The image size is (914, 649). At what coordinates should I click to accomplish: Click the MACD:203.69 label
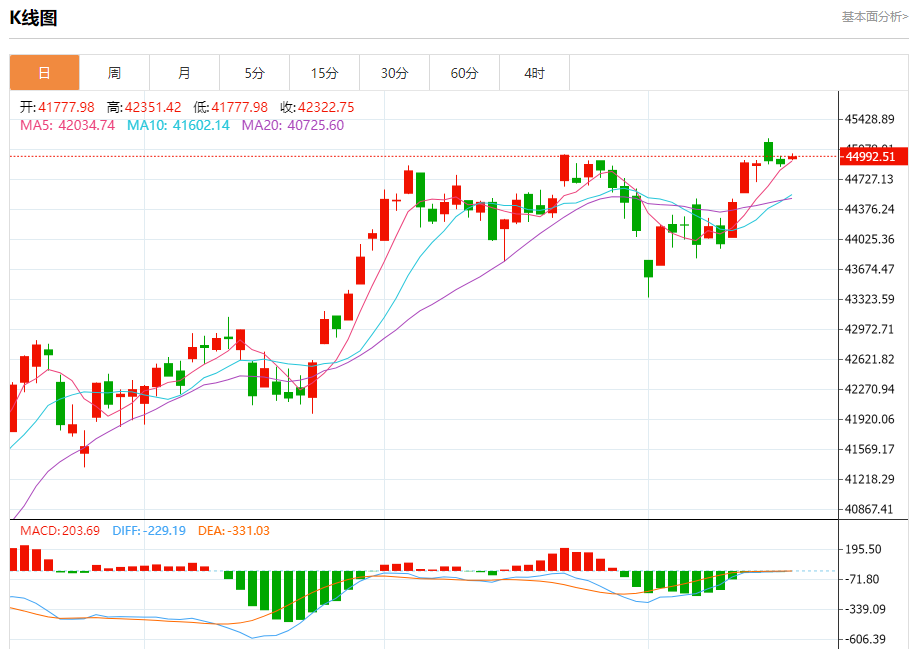coord(60,531)
